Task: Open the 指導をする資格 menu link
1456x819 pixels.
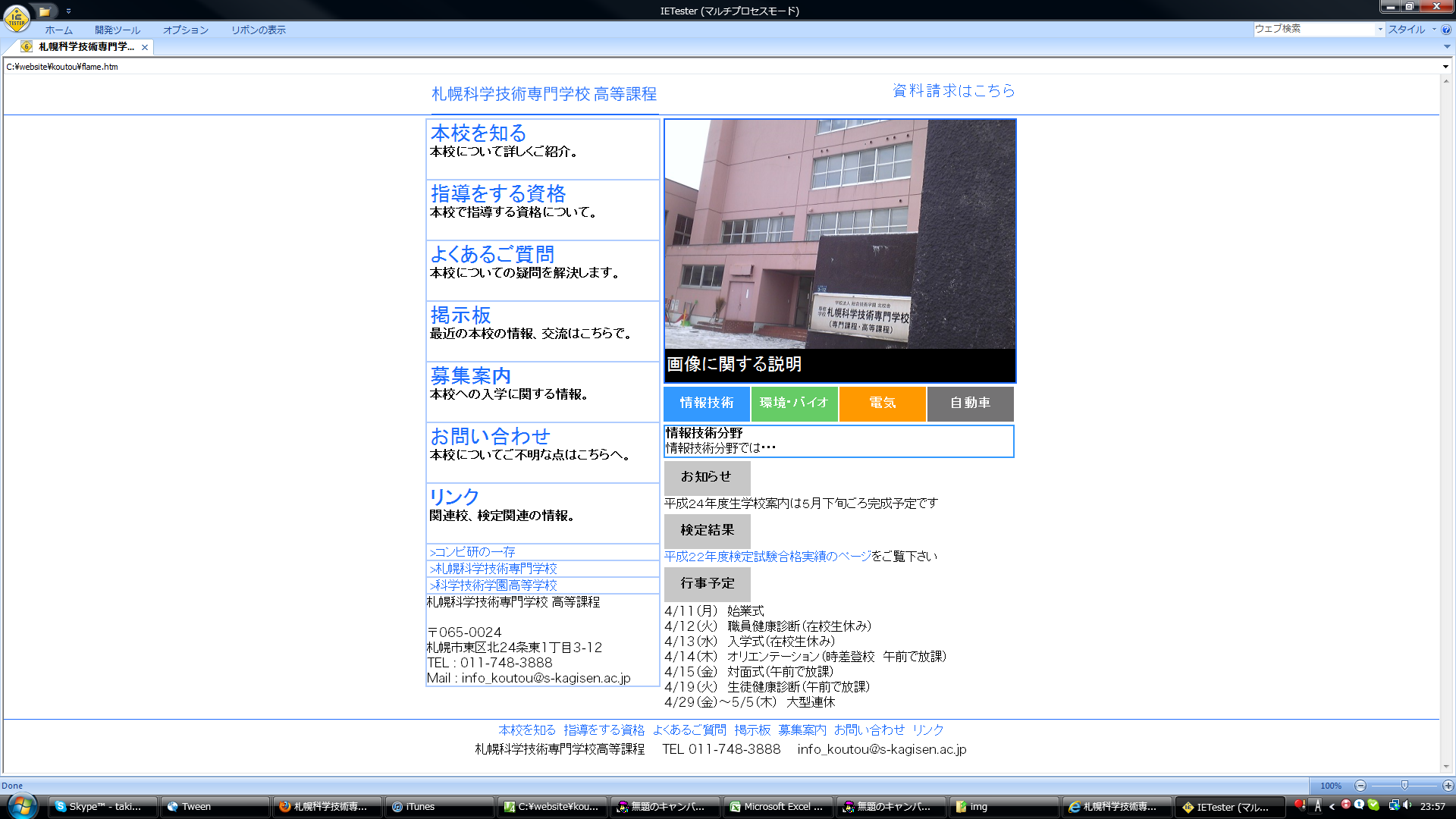Action: pos(498,194)
